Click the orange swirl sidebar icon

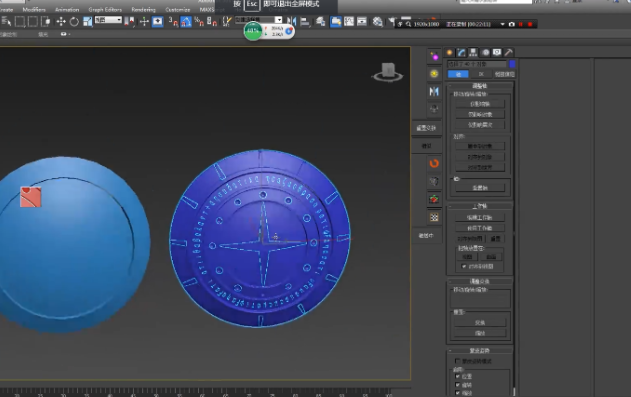coord(434,163)
